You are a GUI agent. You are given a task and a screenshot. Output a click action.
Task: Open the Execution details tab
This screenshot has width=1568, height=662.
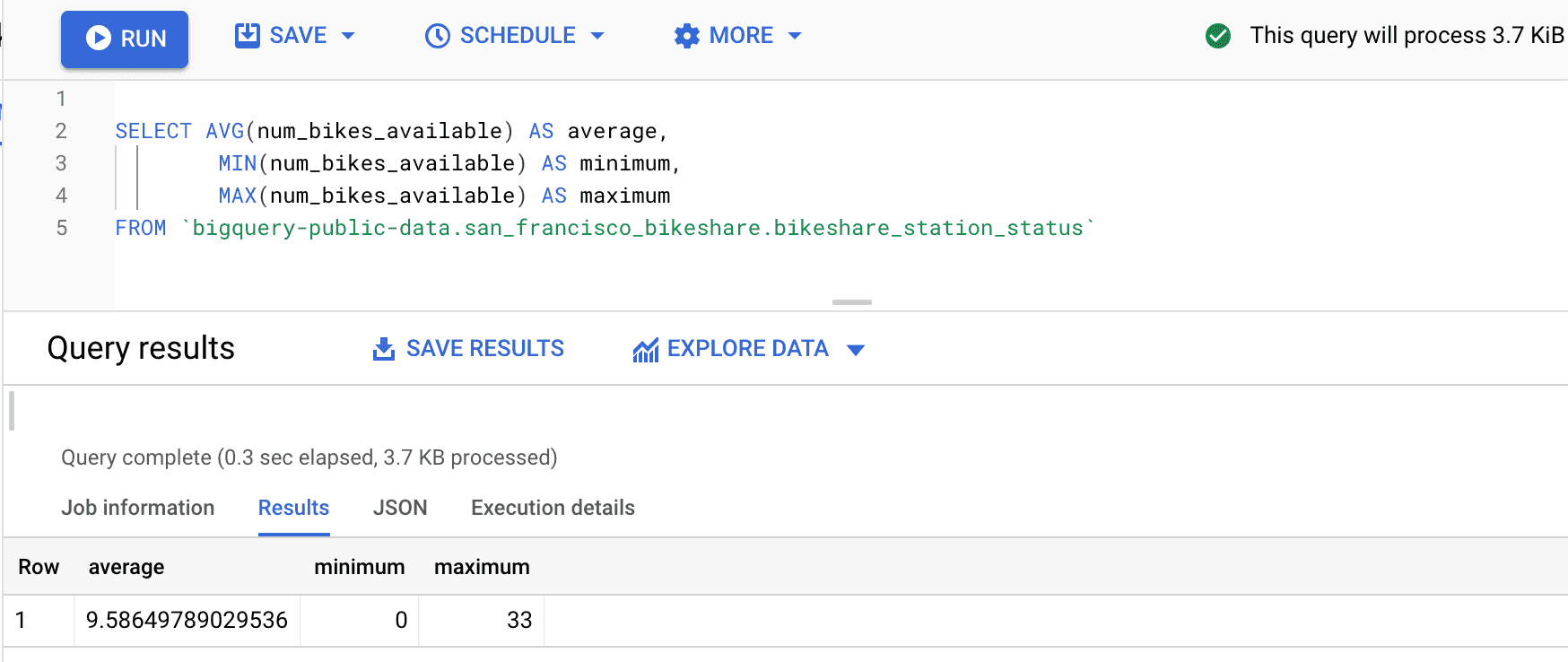click(x=553, y=508)
